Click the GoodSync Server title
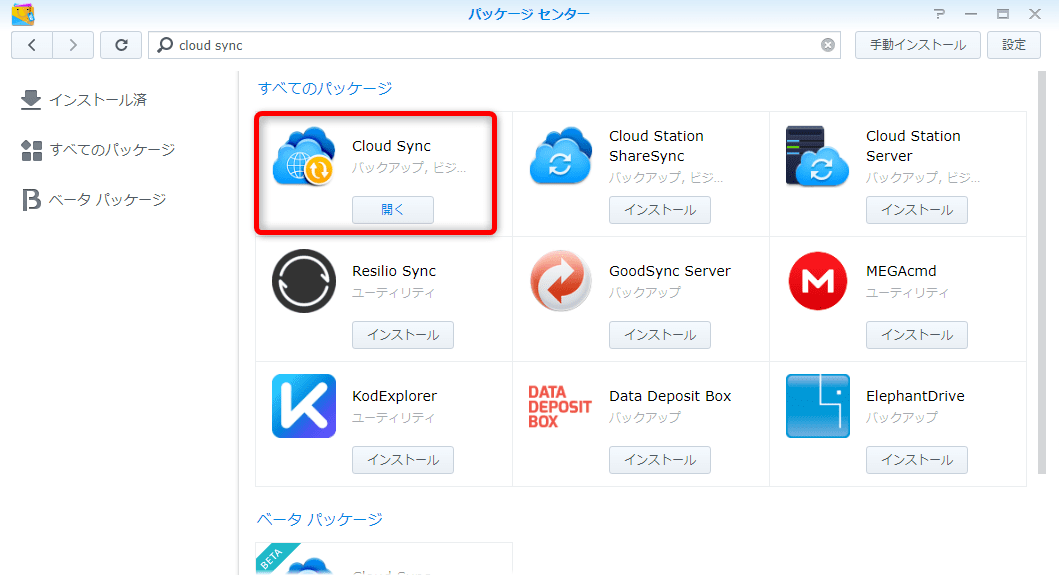 click(669, 271)
